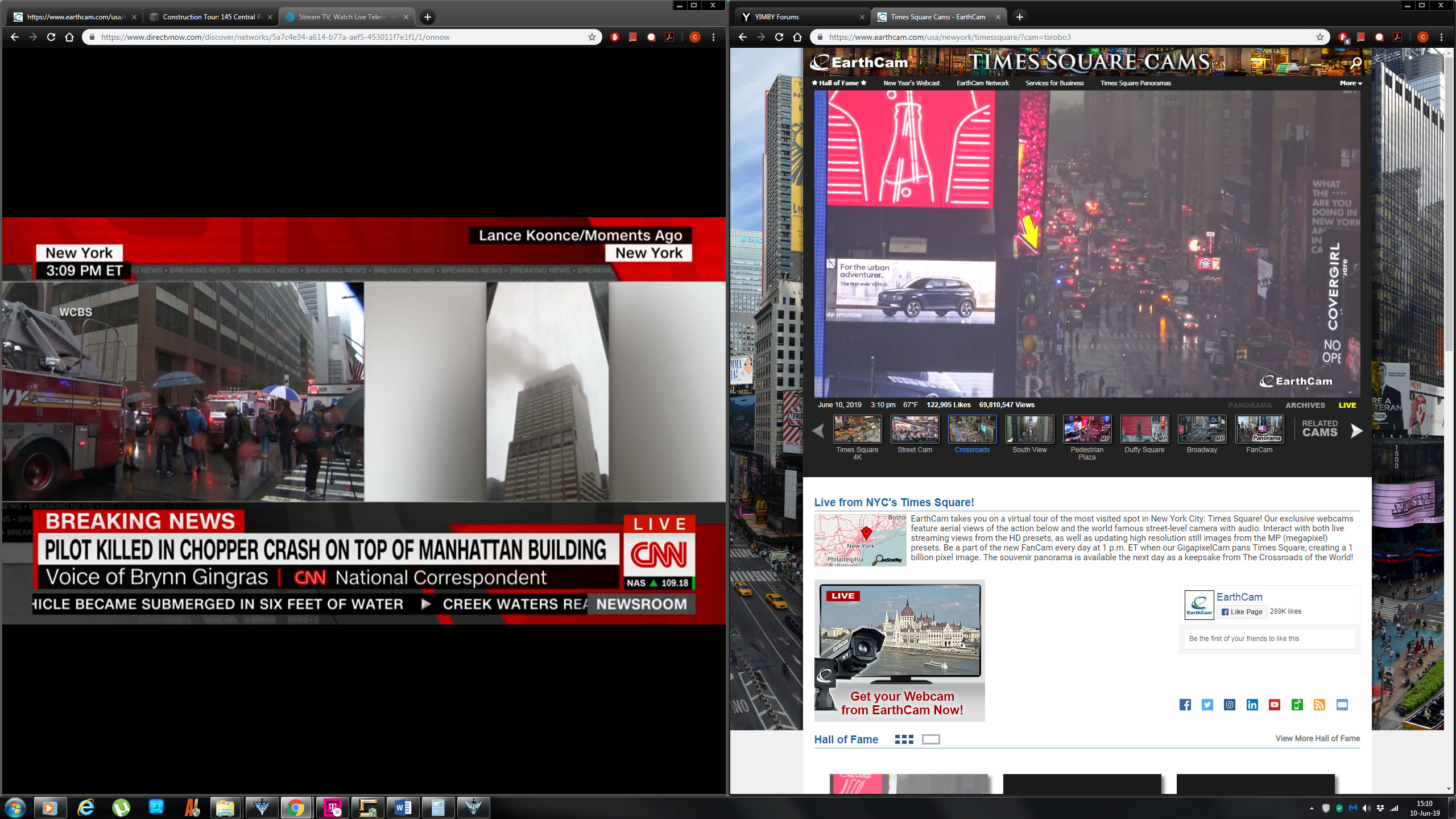Open Word from the taskbar
Image resolution: width=1456 pixels, height=819 pixels.
[x=403, y=808]
